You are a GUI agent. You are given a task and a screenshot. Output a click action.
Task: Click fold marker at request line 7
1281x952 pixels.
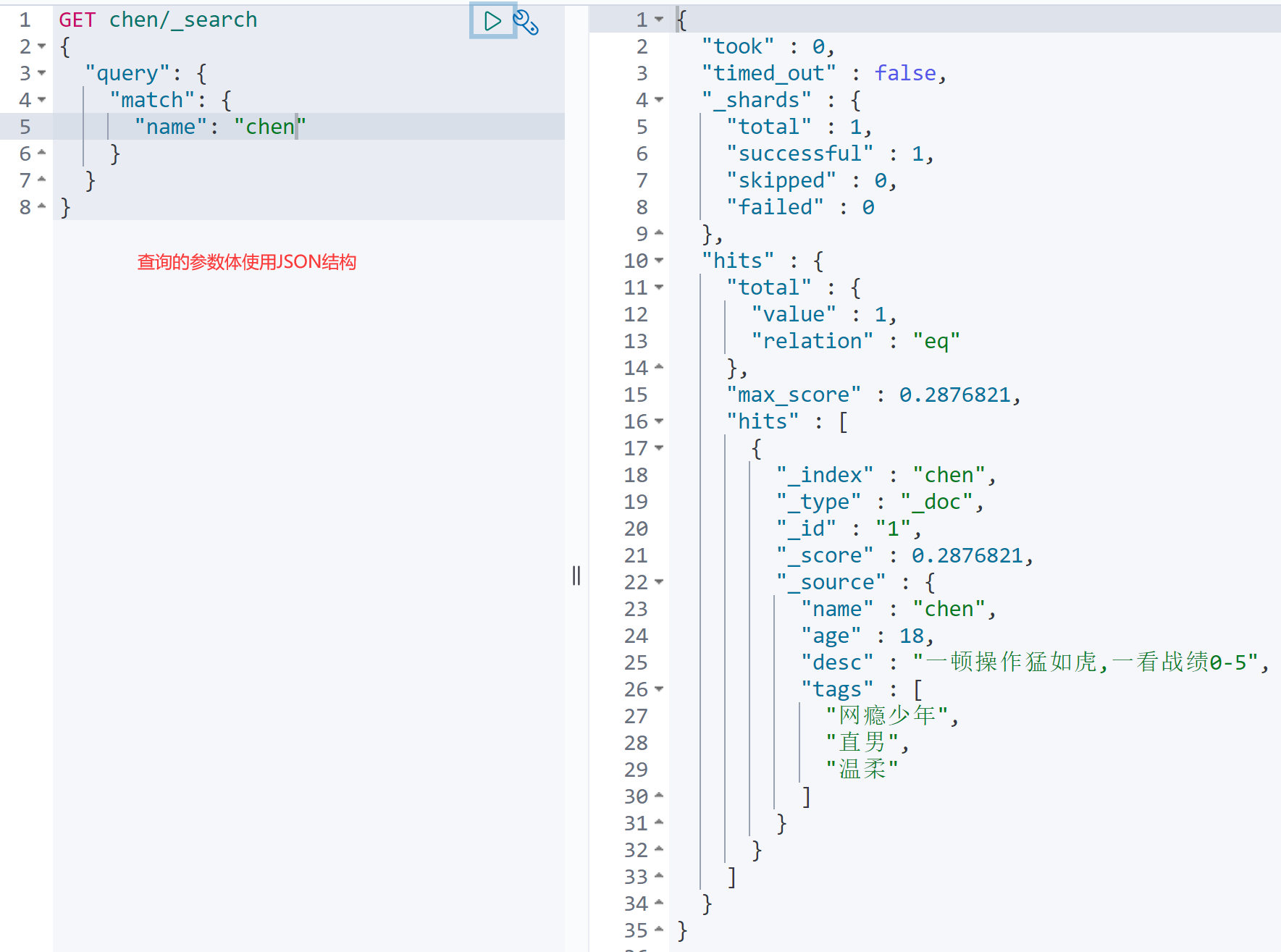(x=41, y=180)
